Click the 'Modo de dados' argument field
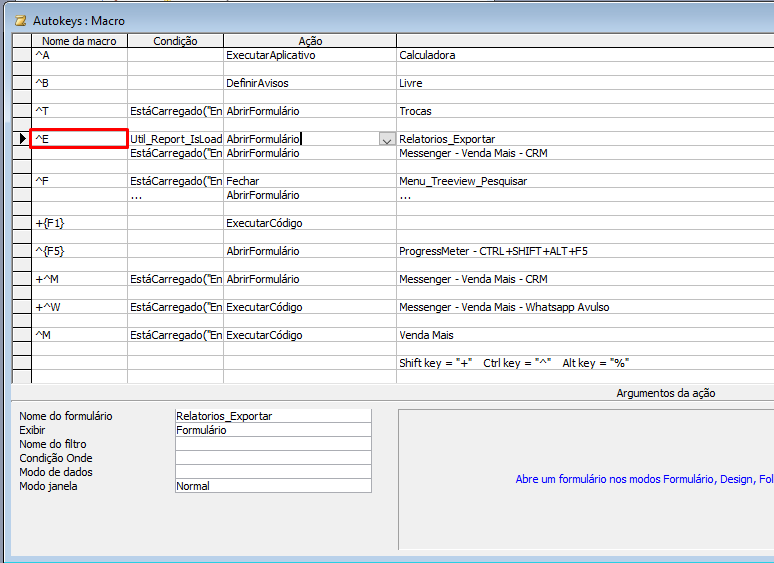This screenshot has height=563, width=774. [272, 472]
